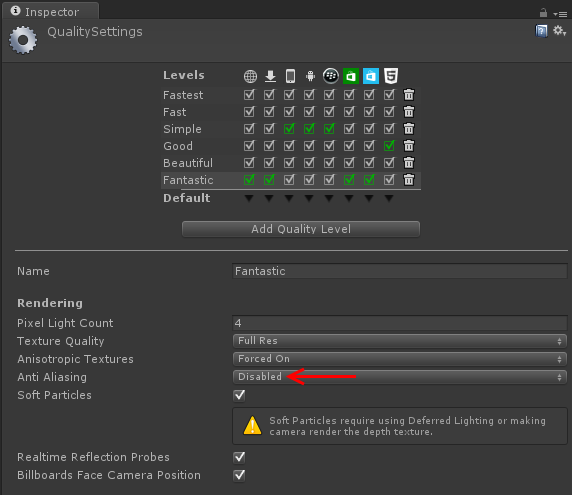Image resolution: width=572 pixels, height=495 pixels.
Task: Click the BlackBerry platform icon
Action: 331,76
